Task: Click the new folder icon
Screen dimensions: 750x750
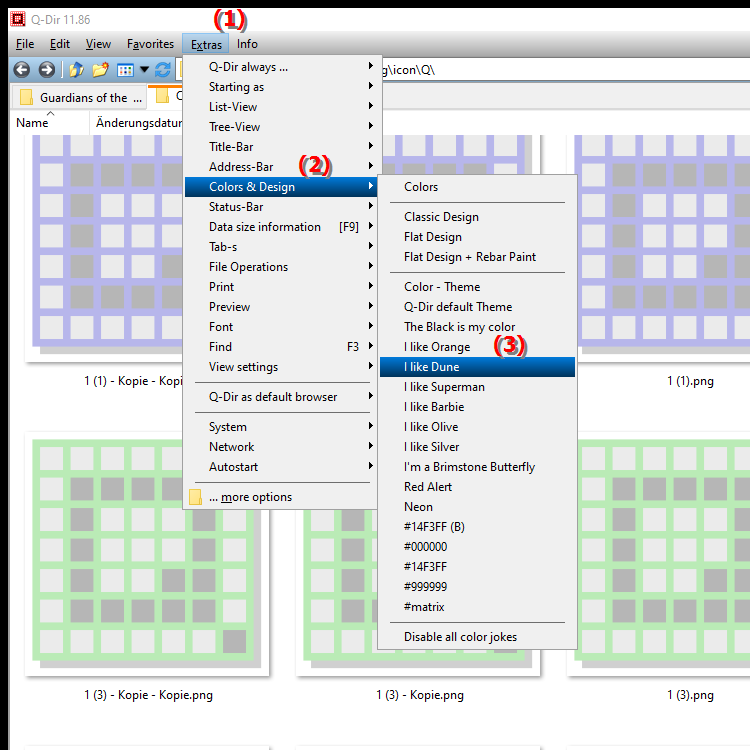Action: point(100,70)
